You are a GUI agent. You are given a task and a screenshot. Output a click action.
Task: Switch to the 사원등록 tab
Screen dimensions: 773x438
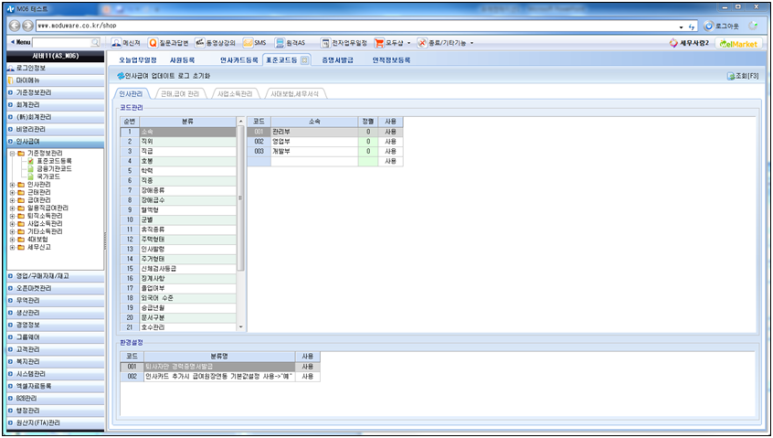(182, 60)
